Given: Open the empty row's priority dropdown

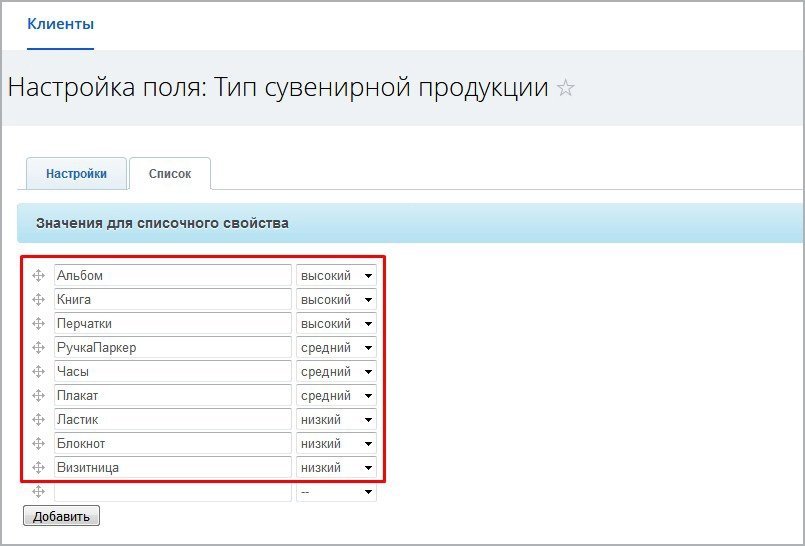Looking at the screenshot, I should (x=336, y=492).
